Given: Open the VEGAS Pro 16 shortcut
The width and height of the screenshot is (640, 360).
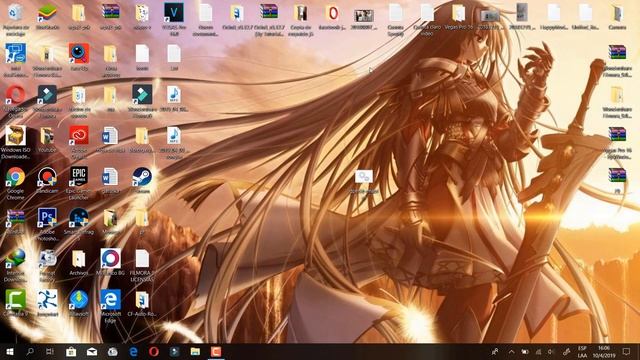Looking at the screenshot, I should click(174, 13).
